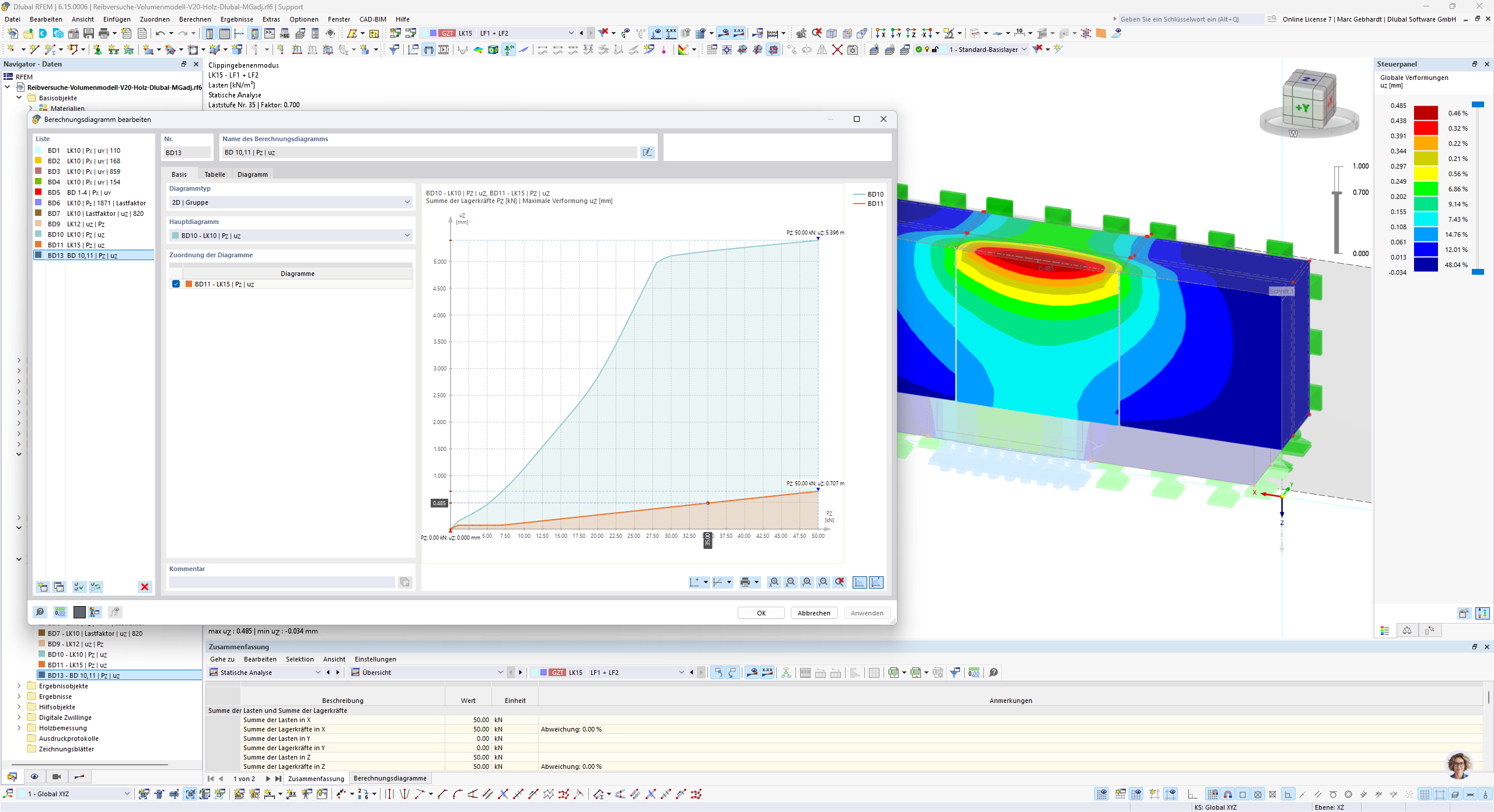Image resolution: width=1494 pixels, height=812 pixels.
Task: Open the CAD-BIM menu in menu bar
Action: coord(372,19)
